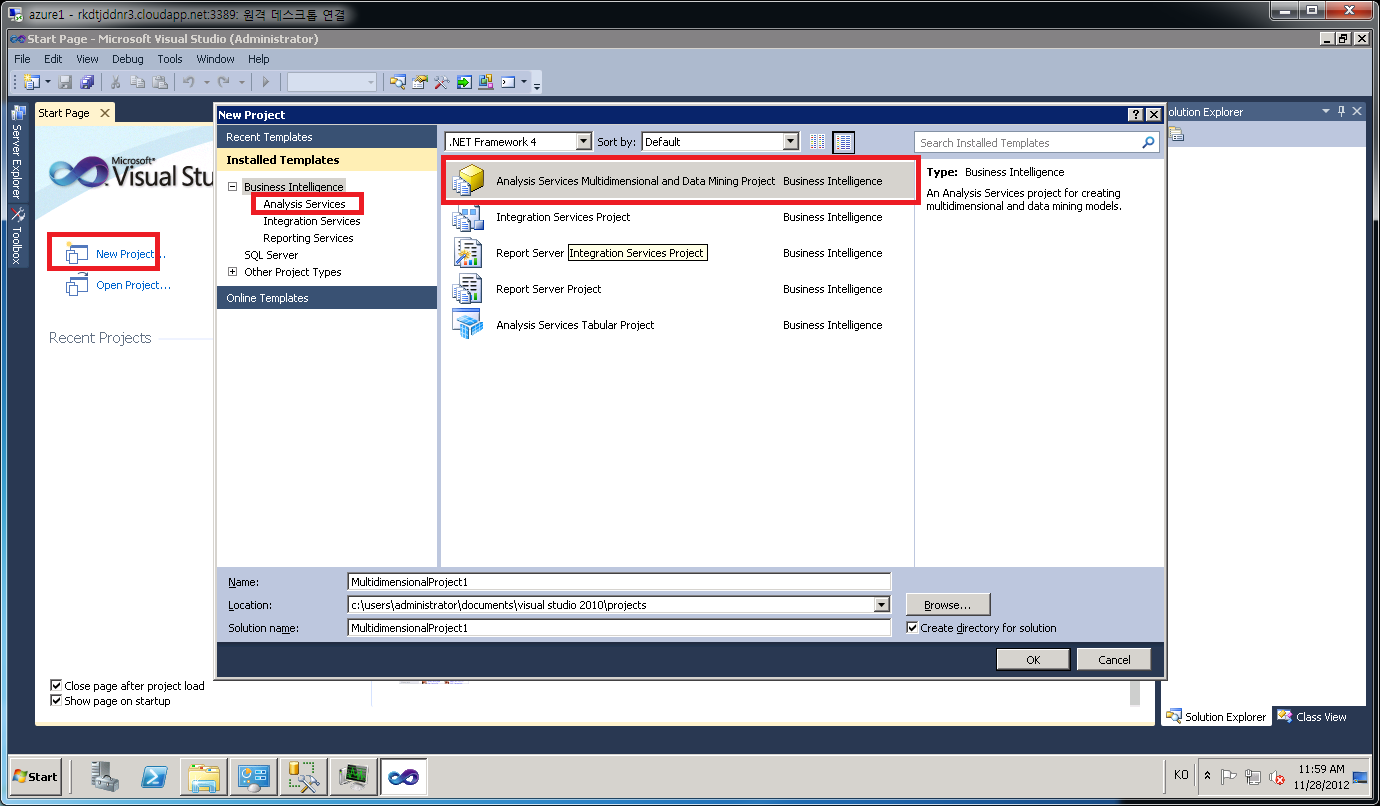Screen dimensions: 1380x806
Task: Open the Window menu
Action: [x=215, y=59]
